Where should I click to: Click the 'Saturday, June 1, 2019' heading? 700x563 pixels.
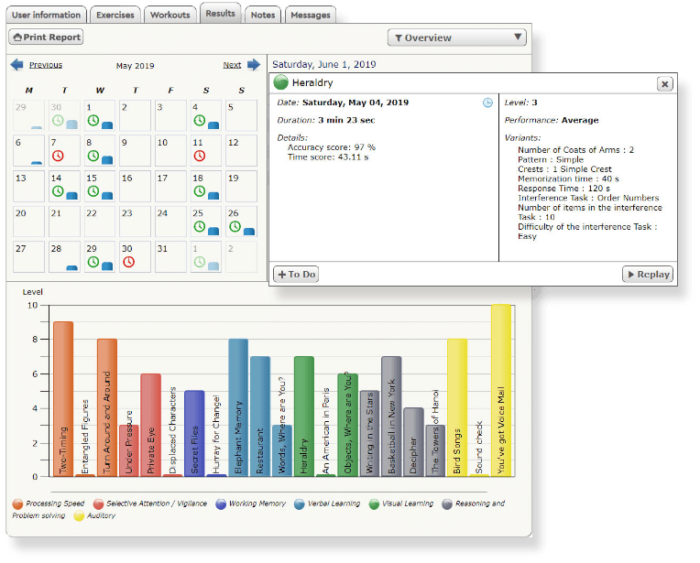click(x=324, y=64)
